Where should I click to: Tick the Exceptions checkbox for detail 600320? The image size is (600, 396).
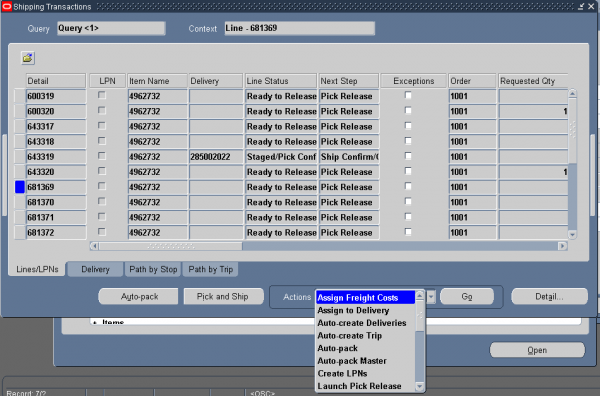[x=408, y=111]
